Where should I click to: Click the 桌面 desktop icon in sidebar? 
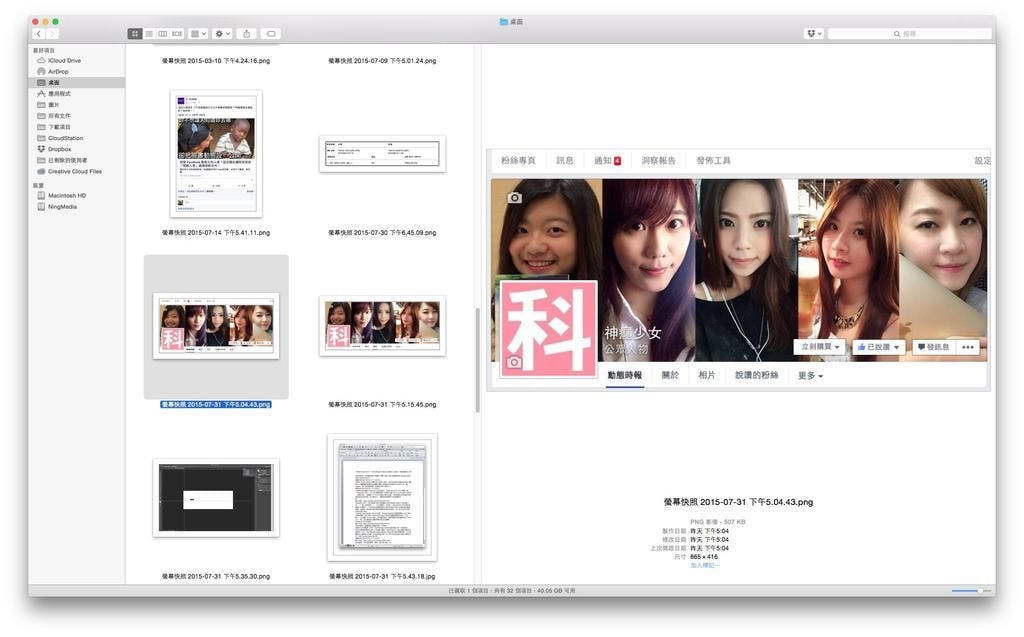pos(41,83)
